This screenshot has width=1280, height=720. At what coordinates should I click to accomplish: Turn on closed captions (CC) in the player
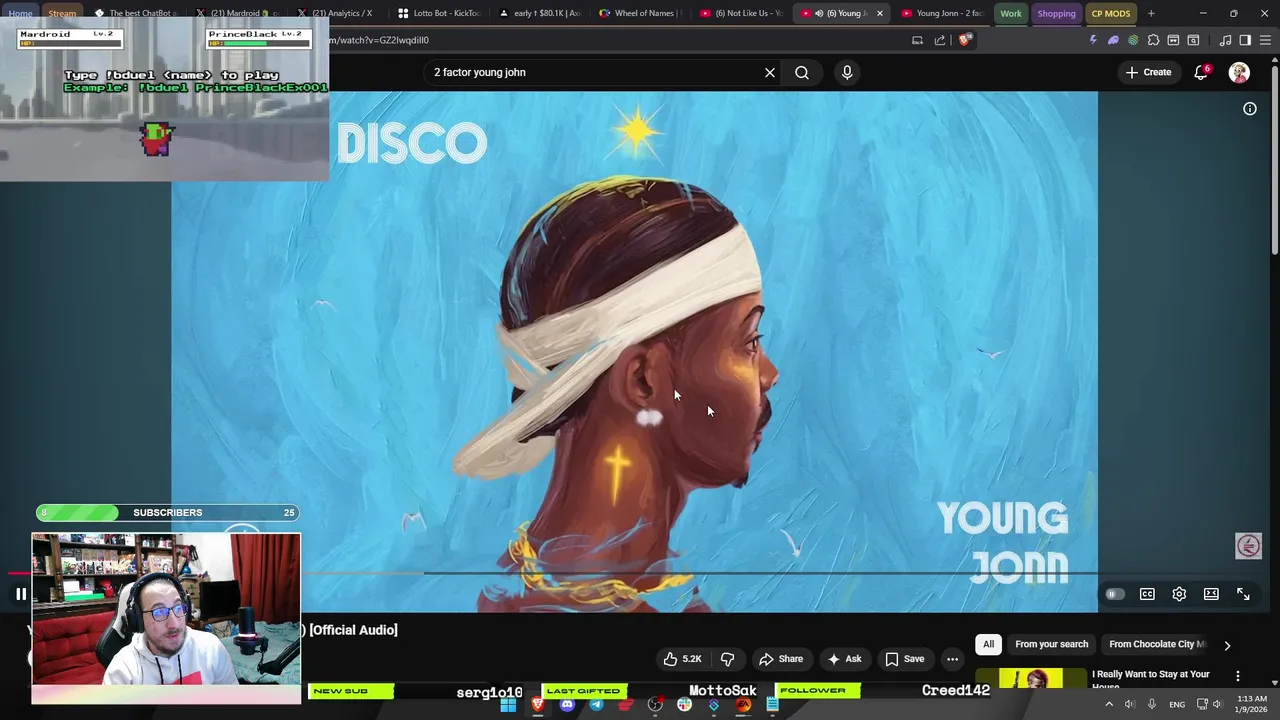1147,594
